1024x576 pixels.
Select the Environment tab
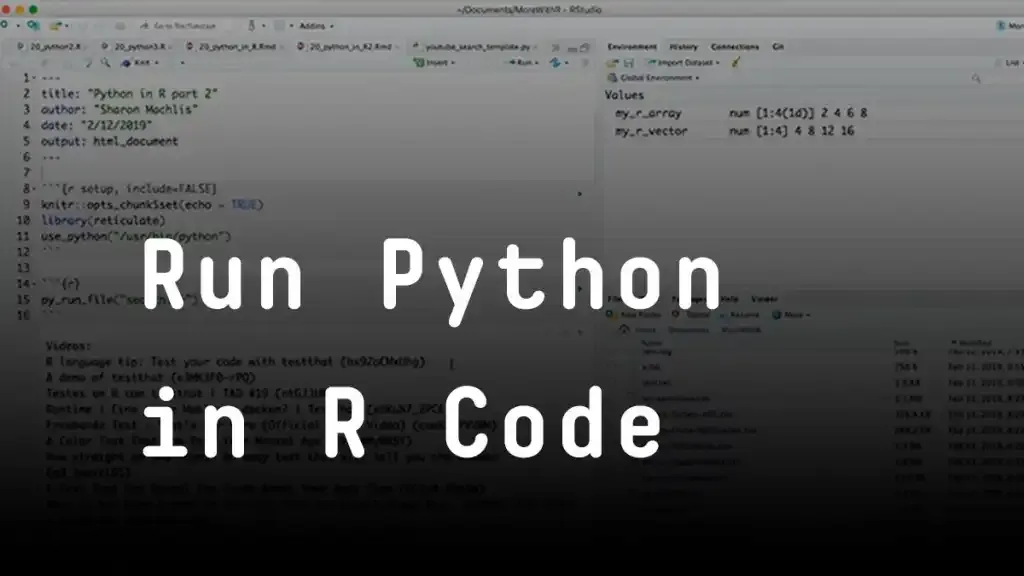[x=632, y=47]
